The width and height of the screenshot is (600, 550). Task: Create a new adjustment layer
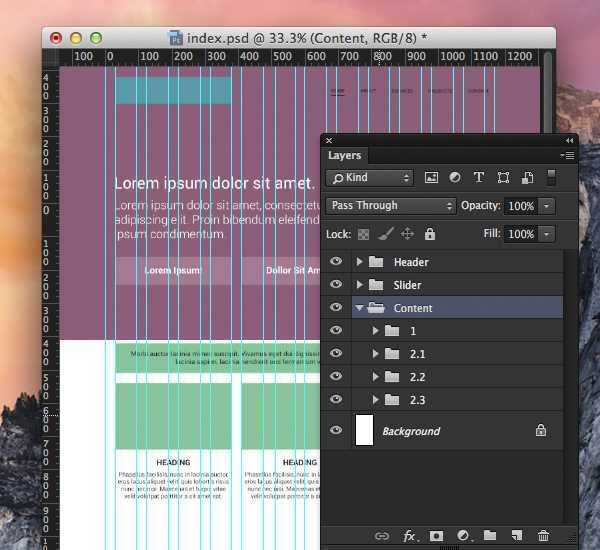coord(463,536)
